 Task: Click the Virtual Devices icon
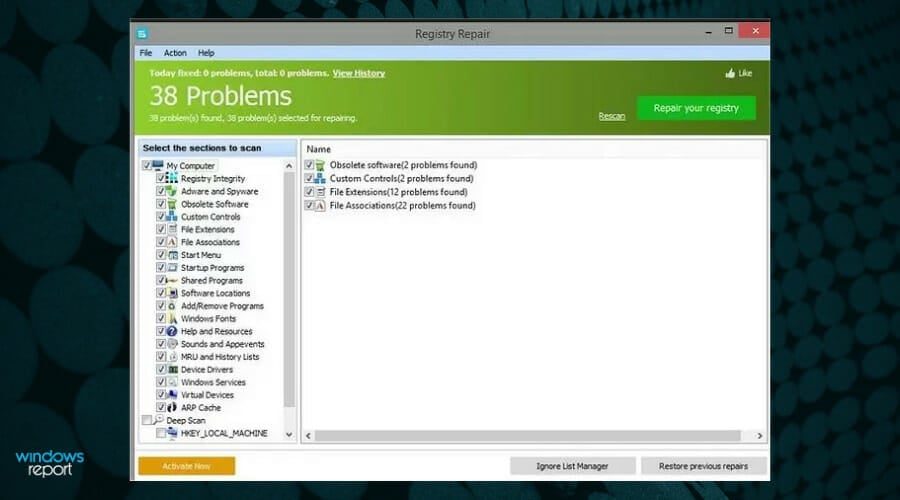point(172,395)
